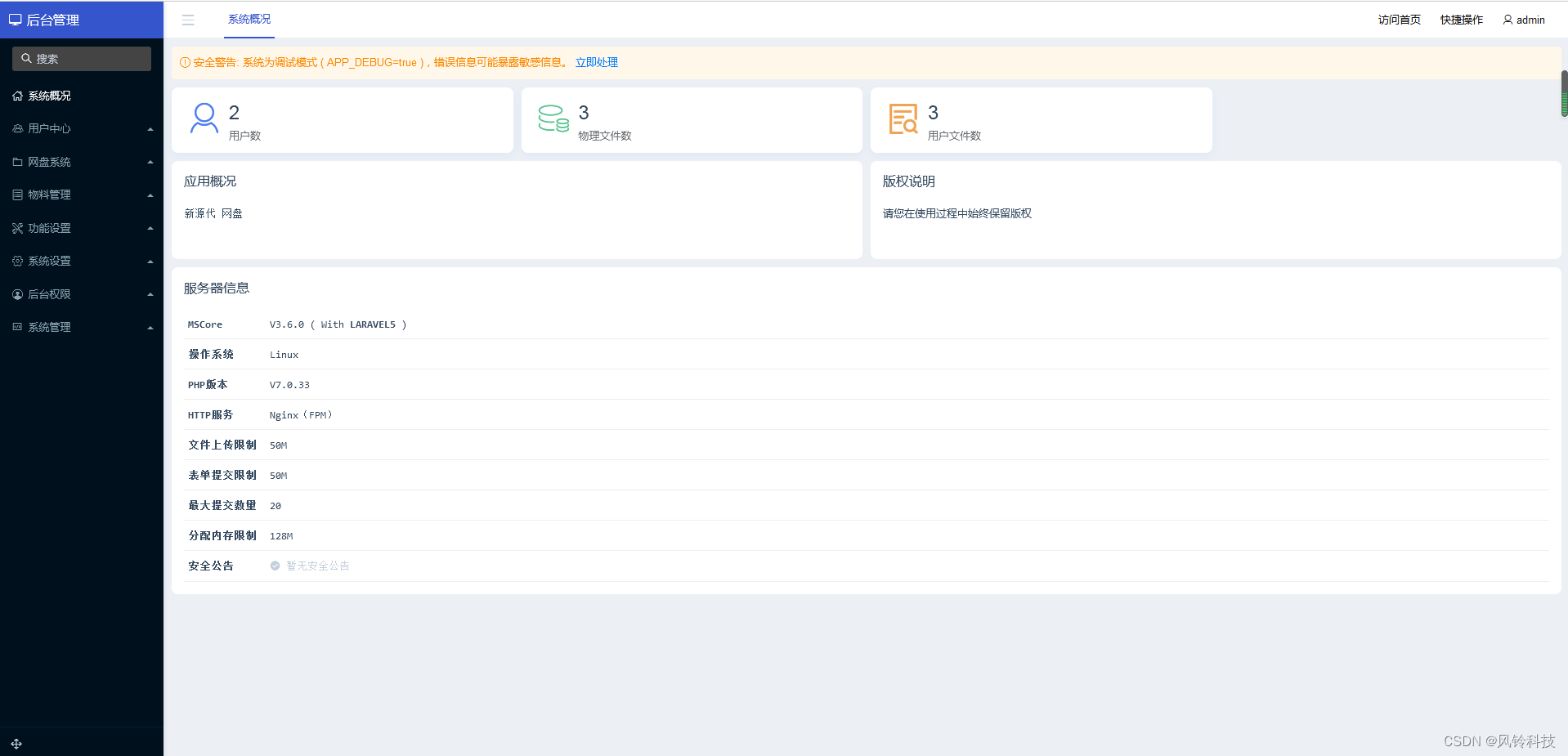Expand the 系统管理 menu arrow

pyautogui.click(x=150, y=328)
